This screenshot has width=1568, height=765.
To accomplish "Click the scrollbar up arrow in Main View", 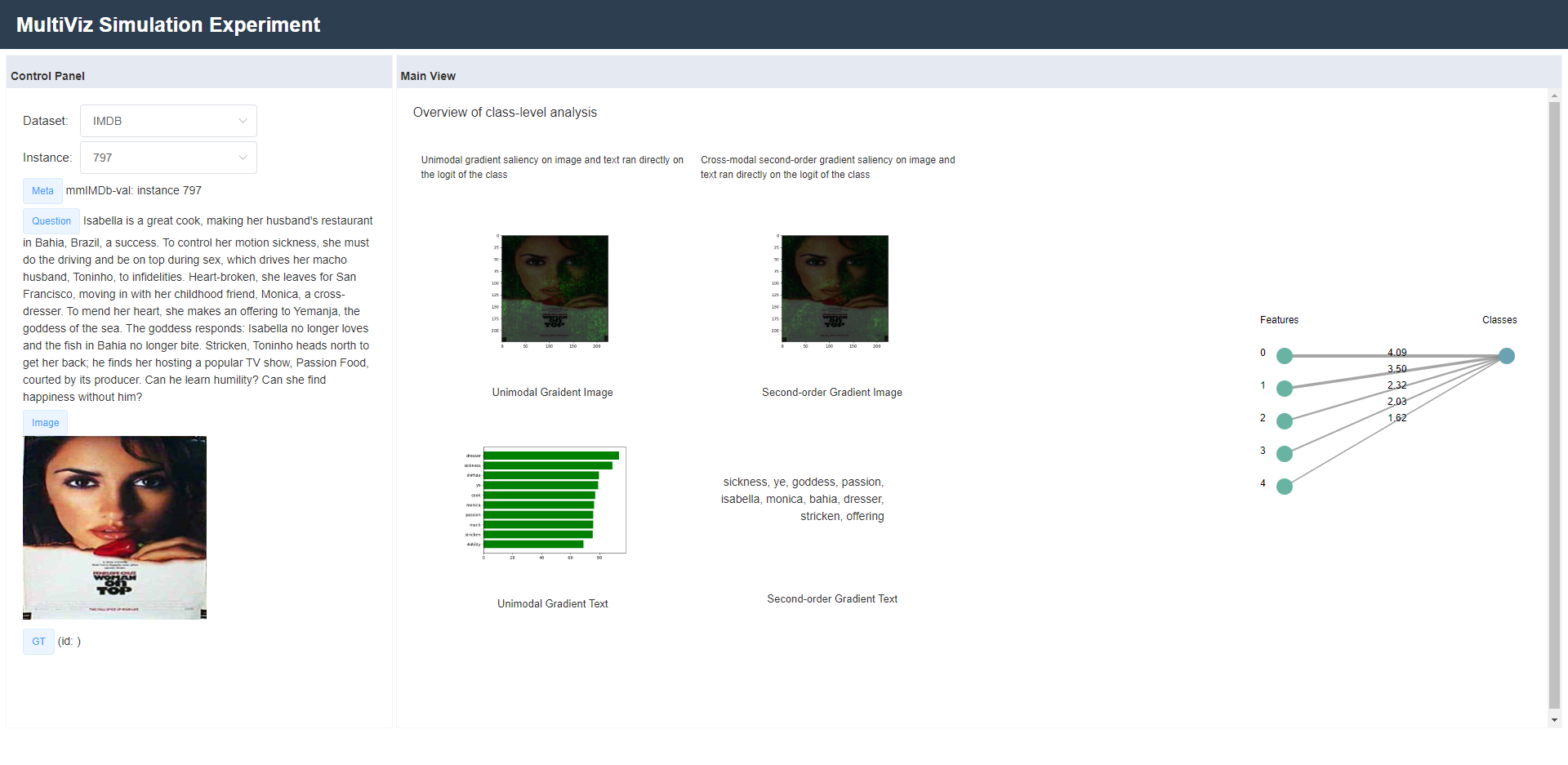I will click(1554, 96).
